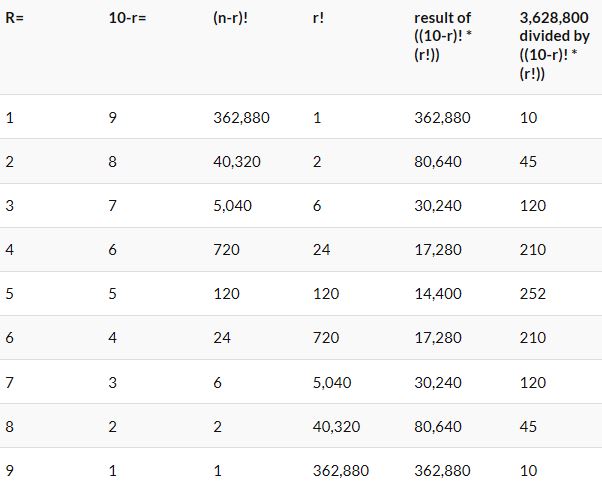602x489 pixels.
Task: Click the "R=" column header
Action: (x=14, y=18)
